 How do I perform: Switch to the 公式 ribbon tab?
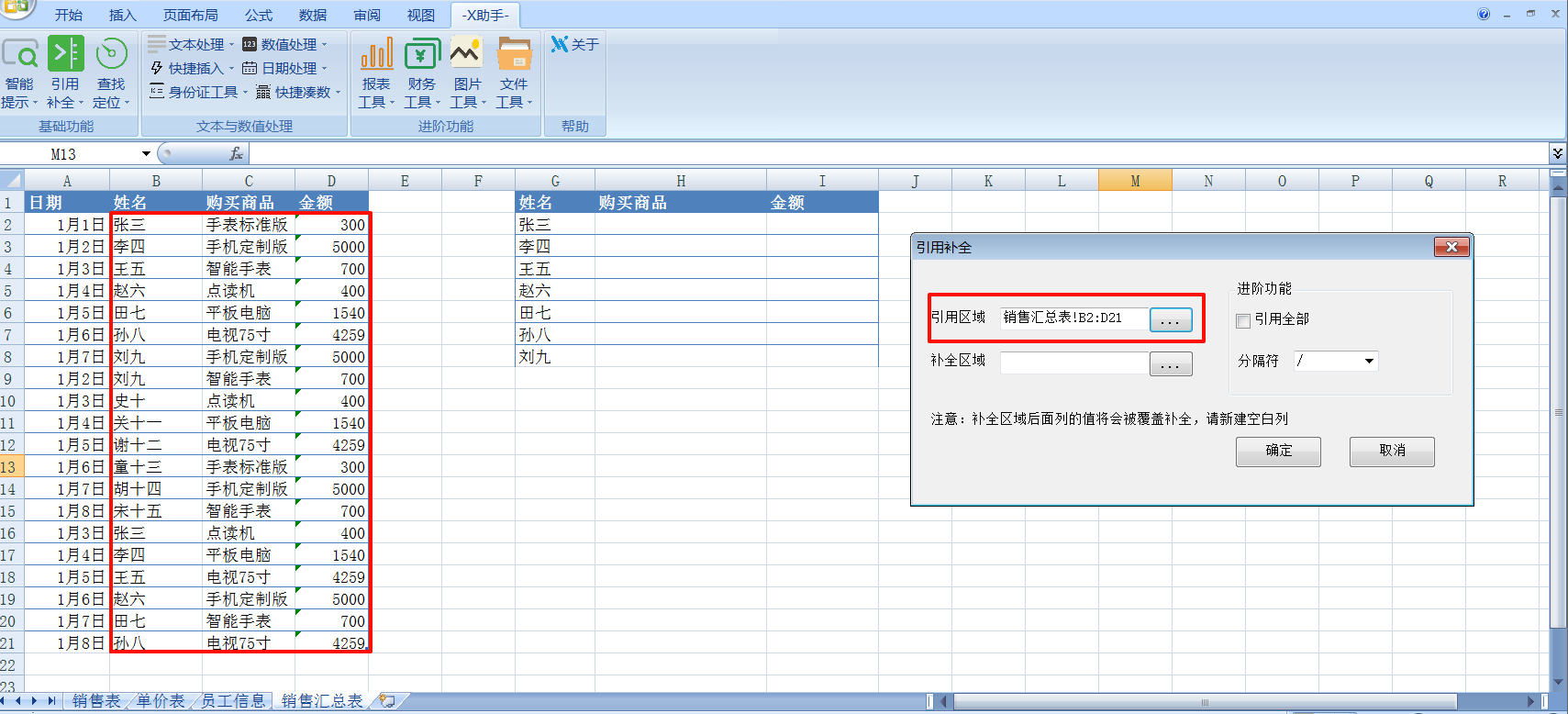click(259, 15)
